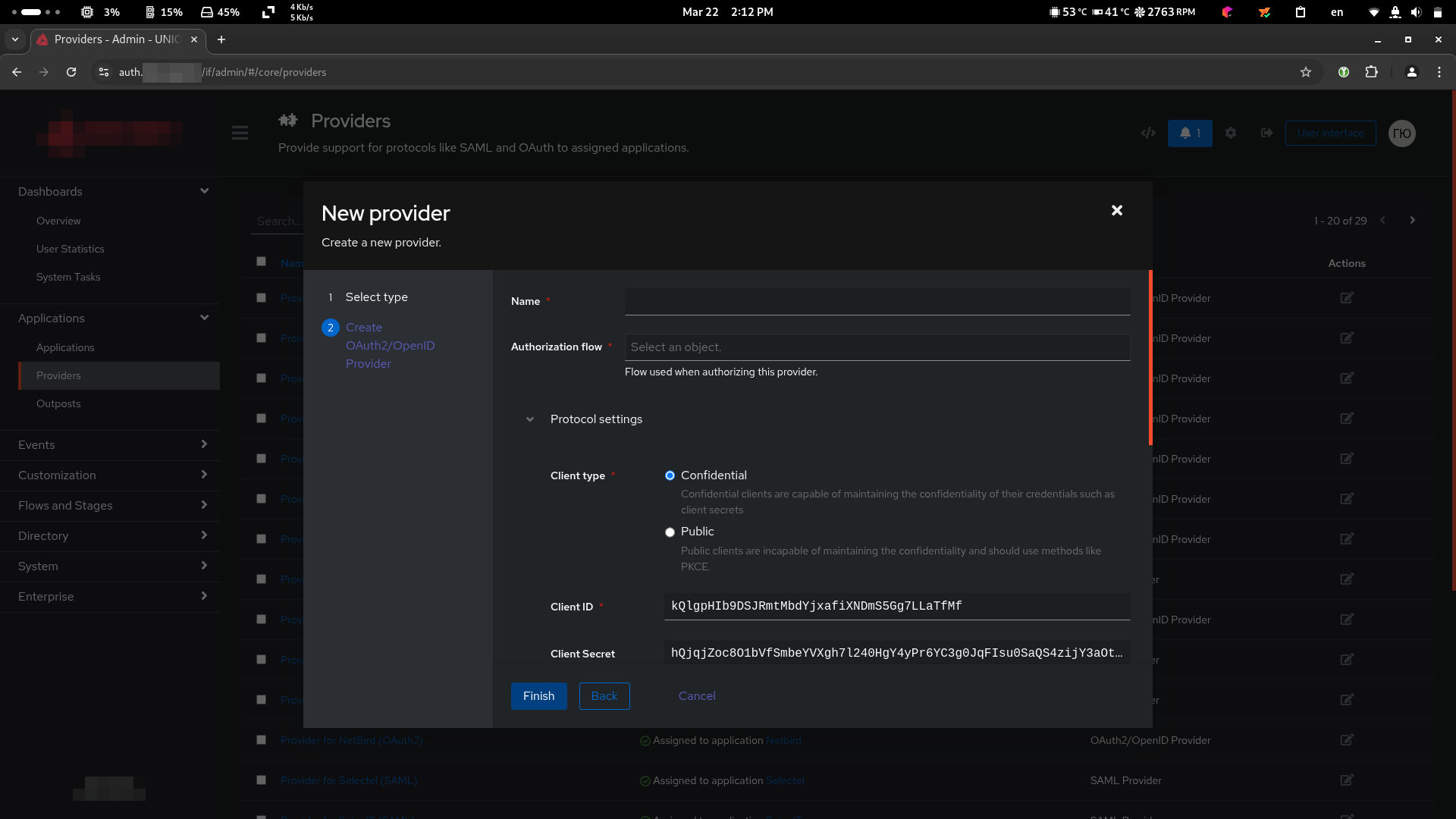Screen dimensions: 1456x819
Task: Open wizard step Select type
Action: click(376, 297)
